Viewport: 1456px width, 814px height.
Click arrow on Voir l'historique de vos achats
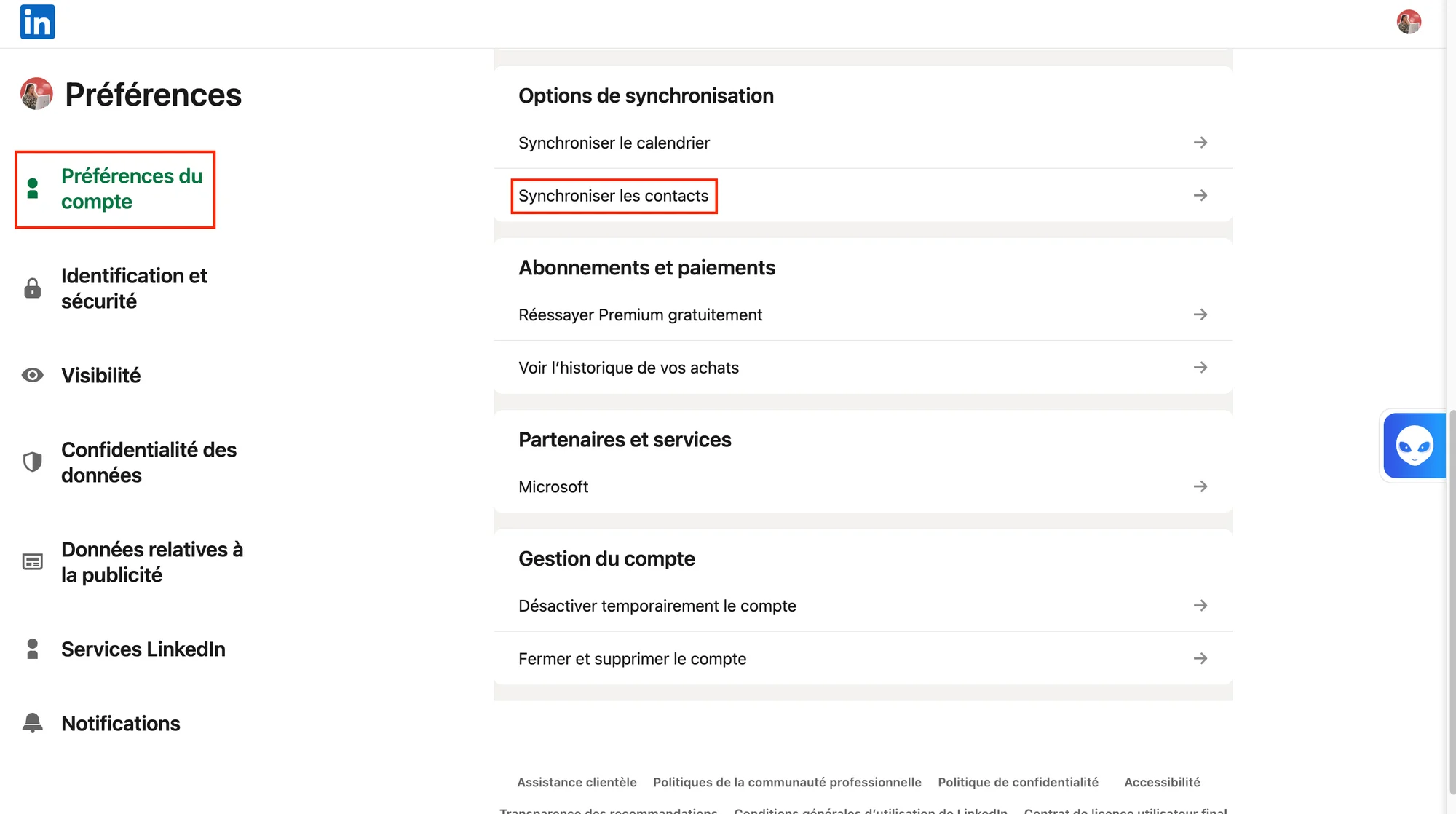coord(1200,368)
